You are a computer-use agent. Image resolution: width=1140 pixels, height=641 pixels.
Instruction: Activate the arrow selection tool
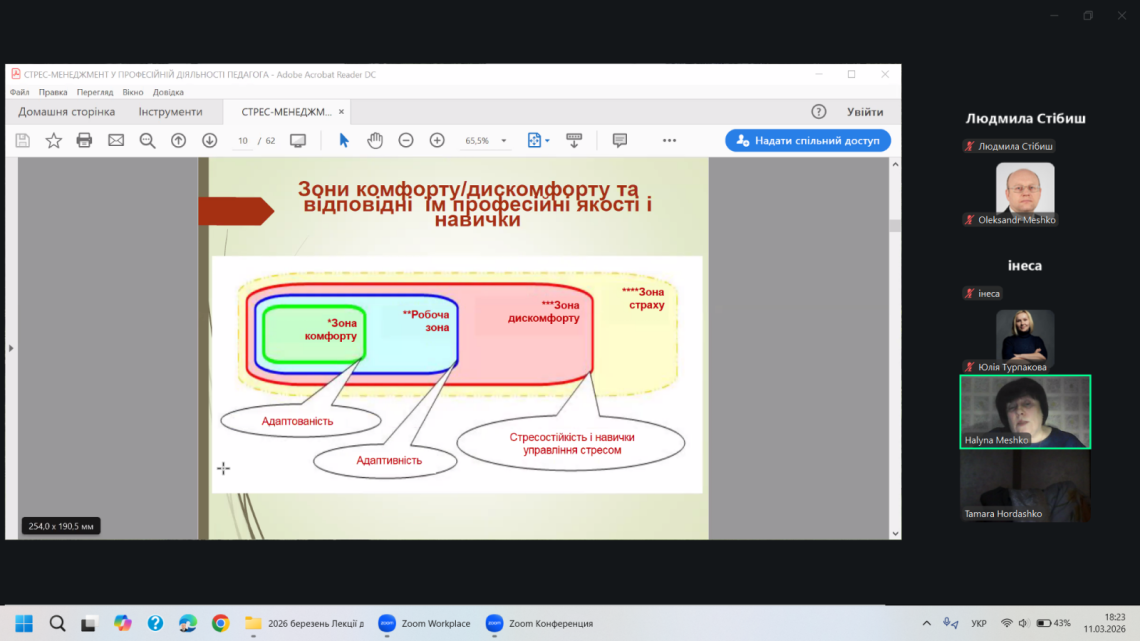(x=344, y=141)
